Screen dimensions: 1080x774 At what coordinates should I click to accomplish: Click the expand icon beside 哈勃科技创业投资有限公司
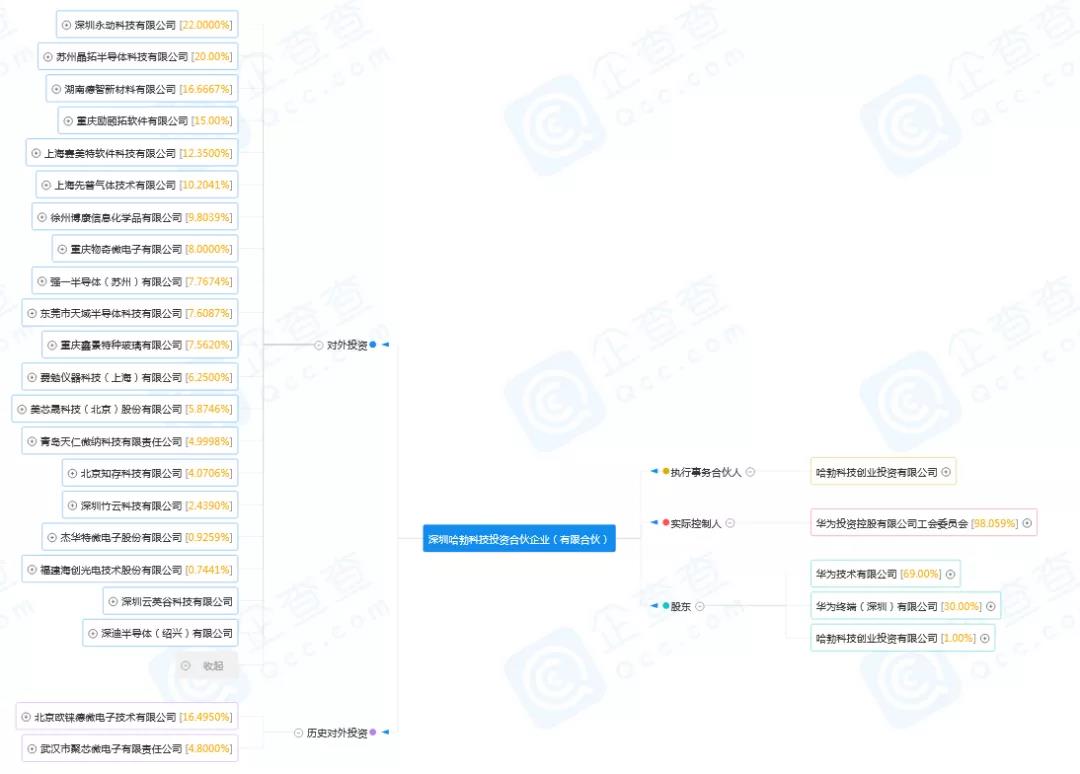tap(948, 471)
